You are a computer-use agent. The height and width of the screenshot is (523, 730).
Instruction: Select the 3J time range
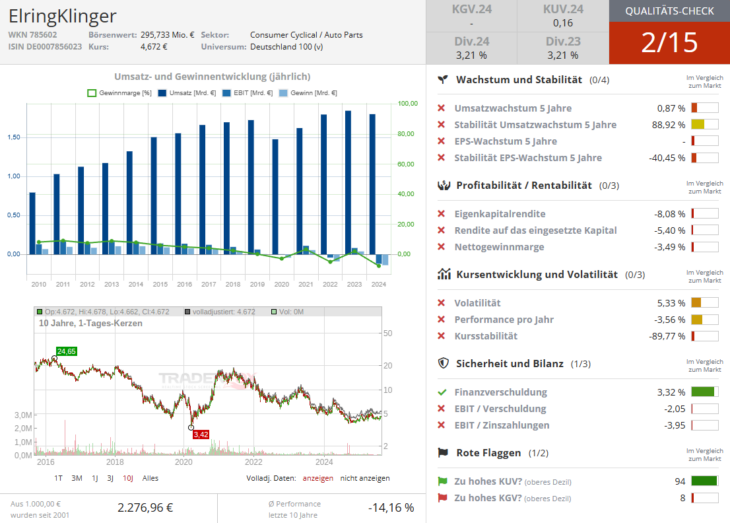pos(110,478)
